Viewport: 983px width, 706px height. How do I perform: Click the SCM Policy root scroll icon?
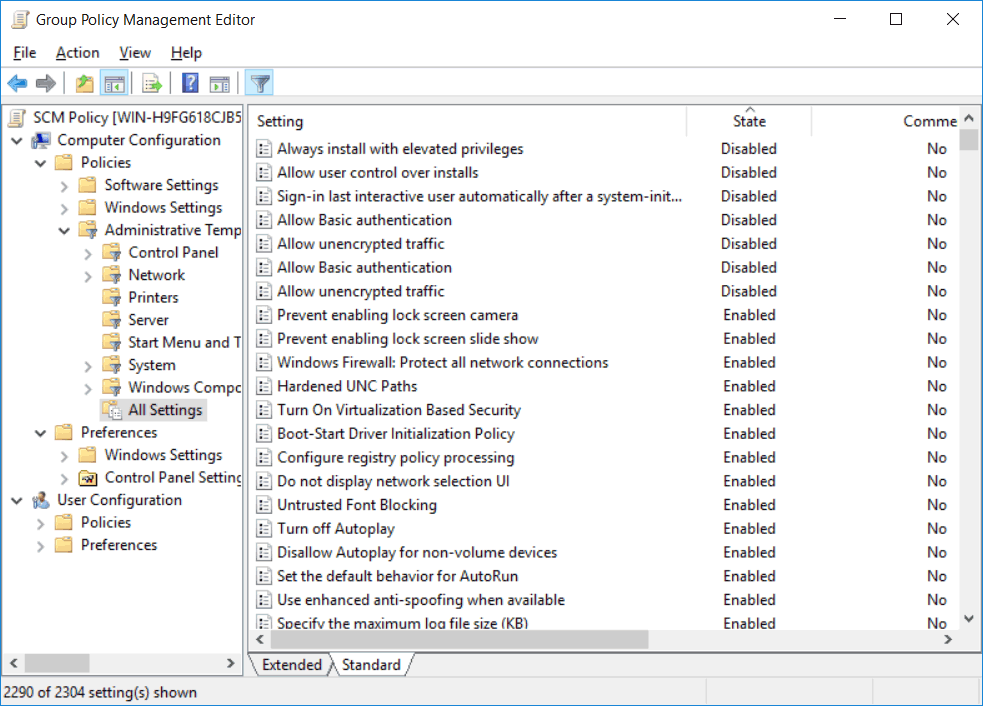[18, 117]
